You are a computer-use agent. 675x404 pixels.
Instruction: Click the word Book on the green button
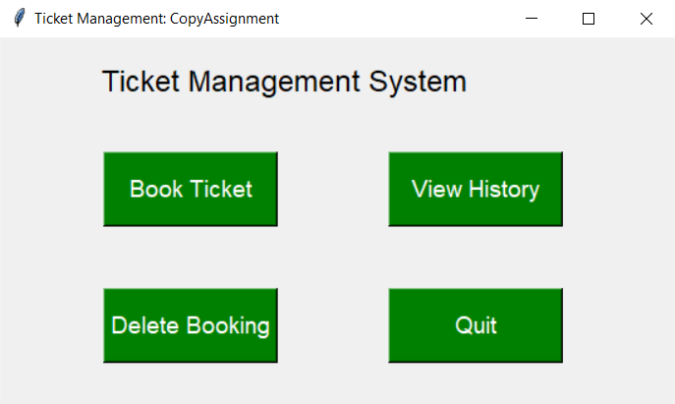156,189
